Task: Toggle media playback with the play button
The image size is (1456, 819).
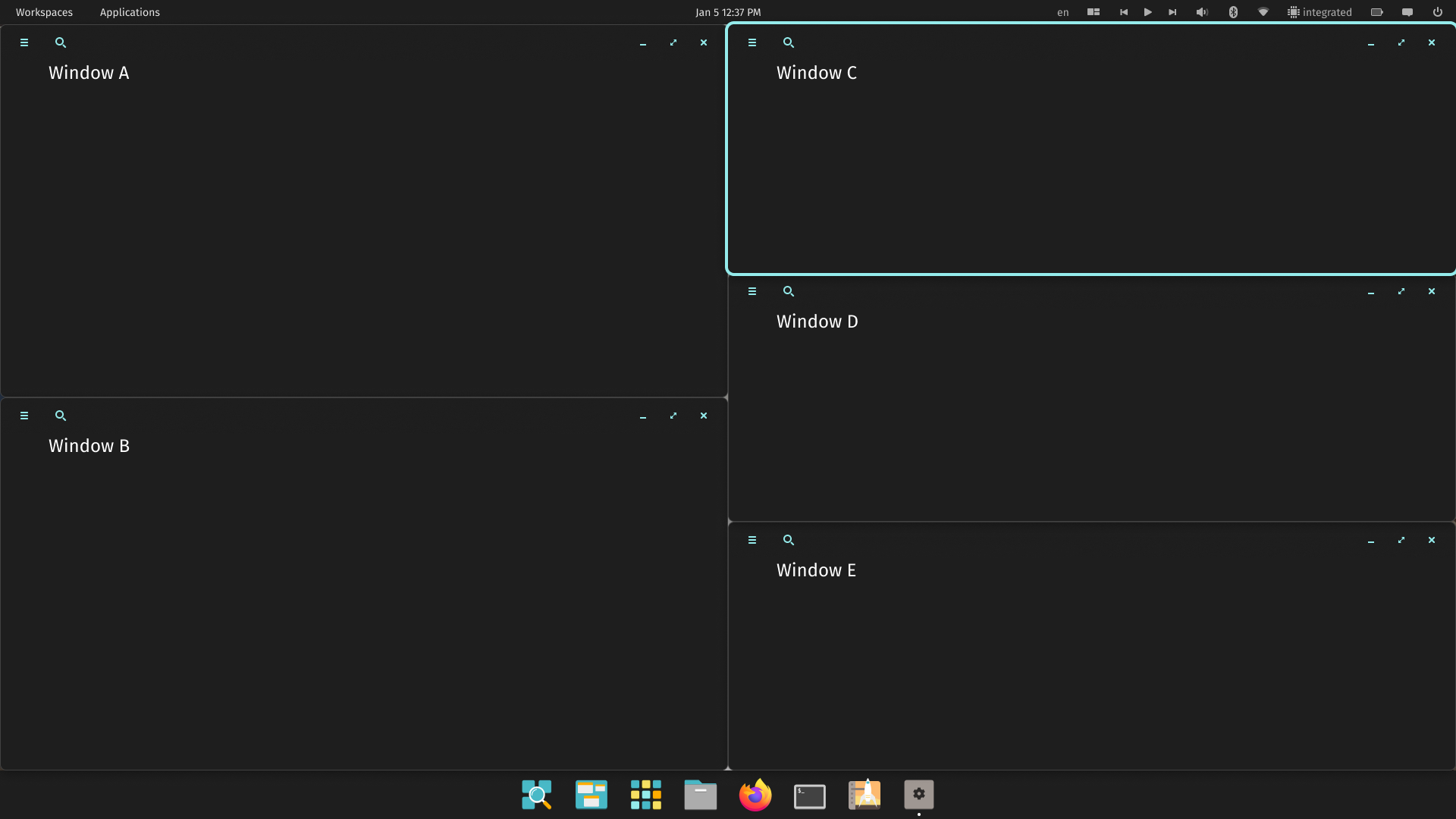Action: coord(1147,12)
